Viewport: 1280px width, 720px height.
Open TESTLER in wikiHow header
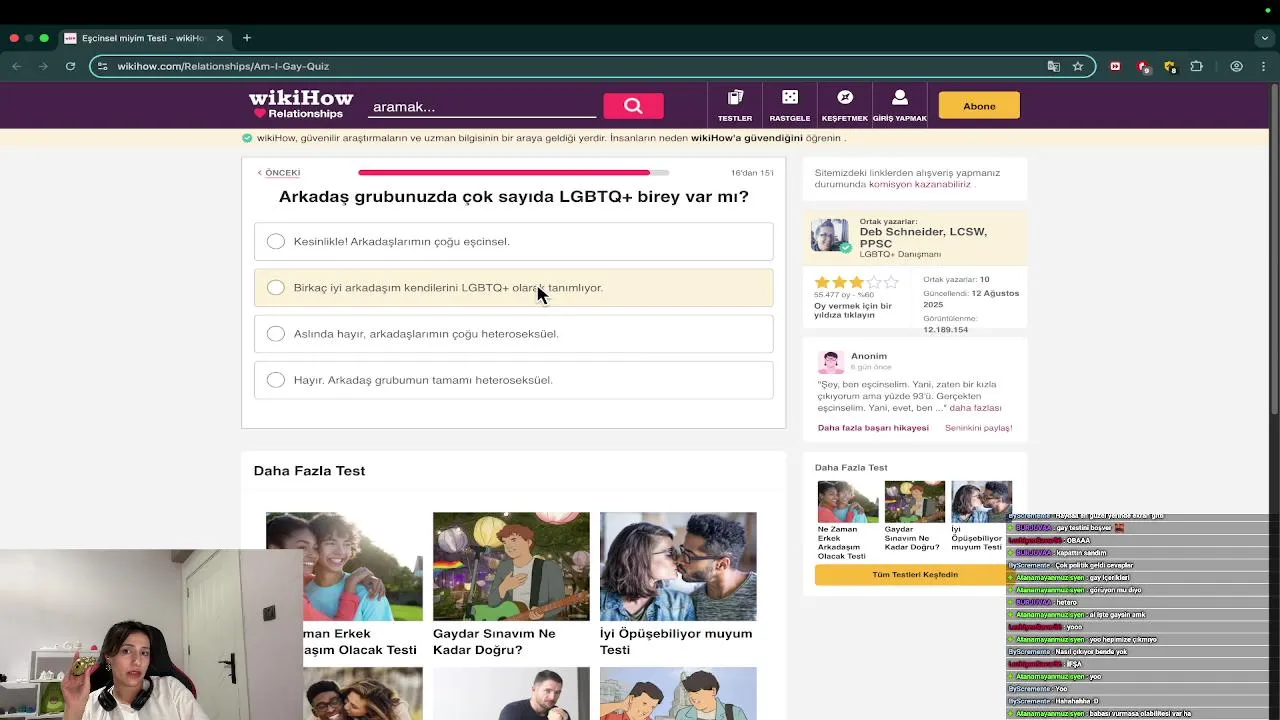point(735,106)
